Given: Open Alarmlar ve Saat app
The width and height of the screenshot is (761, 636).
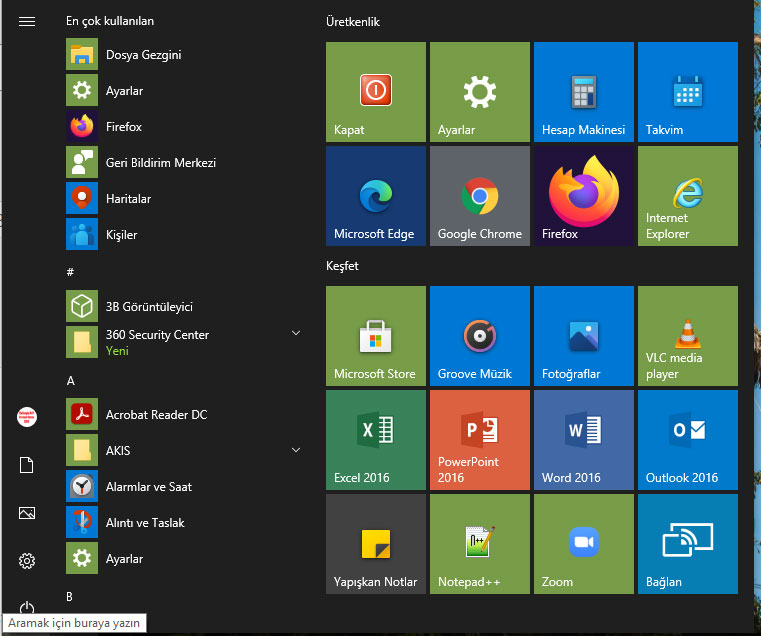Looking at the screenshot, I should (x=184, y=486).
